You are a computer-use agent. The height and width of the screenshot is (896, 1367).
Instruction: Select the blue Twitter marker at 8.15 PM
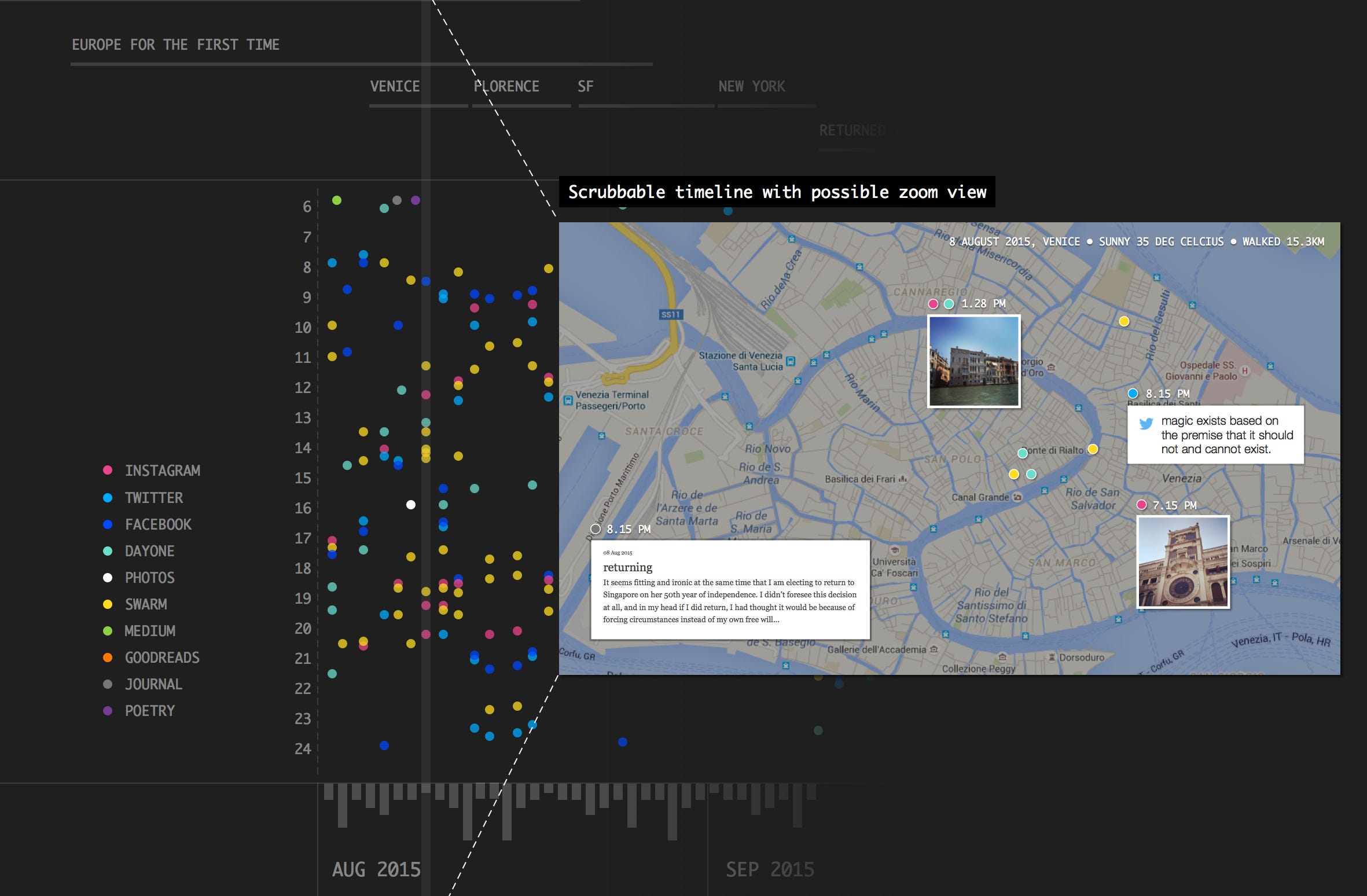pos(1133,394)
